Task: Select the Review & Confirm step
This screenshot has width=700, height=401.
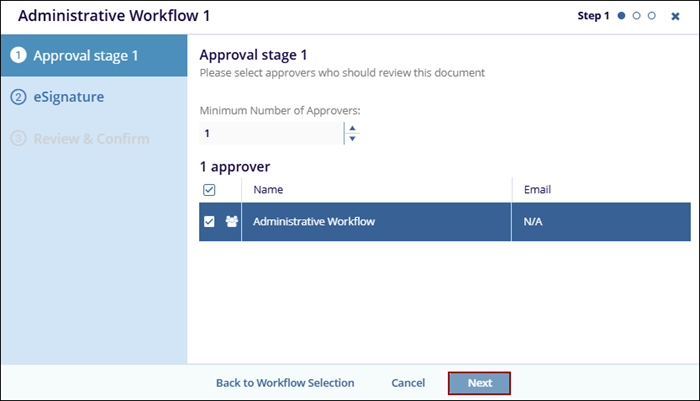Action: point(91,138)
